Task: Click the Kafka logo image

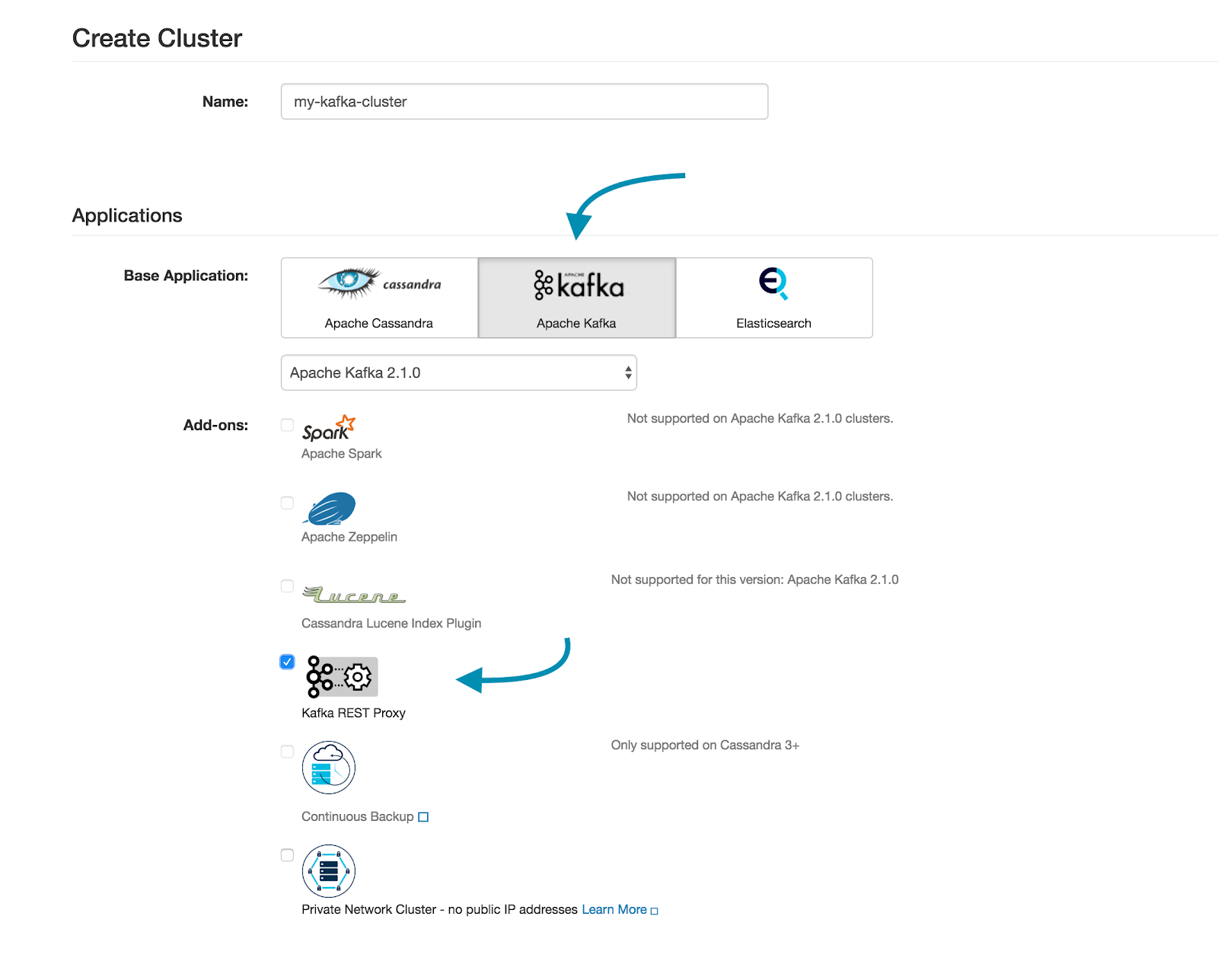Action: click(579, 285)
